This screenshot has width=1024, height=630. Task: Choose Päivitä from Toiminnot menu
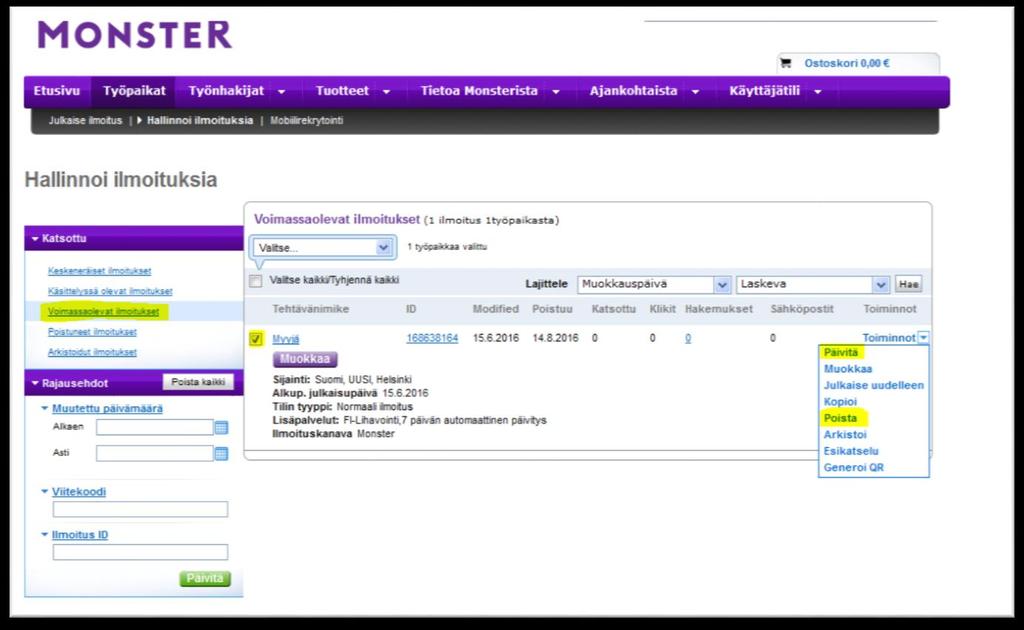point(840,353)
